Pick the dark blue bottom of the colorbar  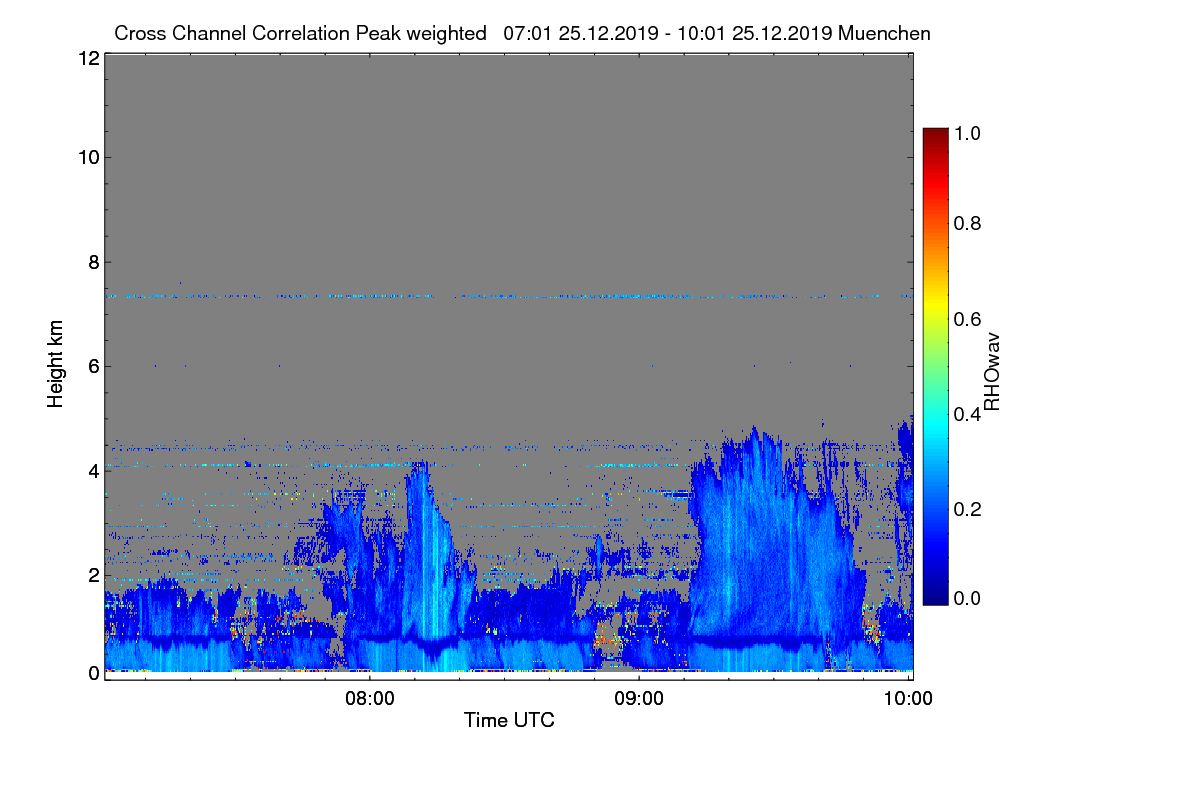(x=934, y=596)
